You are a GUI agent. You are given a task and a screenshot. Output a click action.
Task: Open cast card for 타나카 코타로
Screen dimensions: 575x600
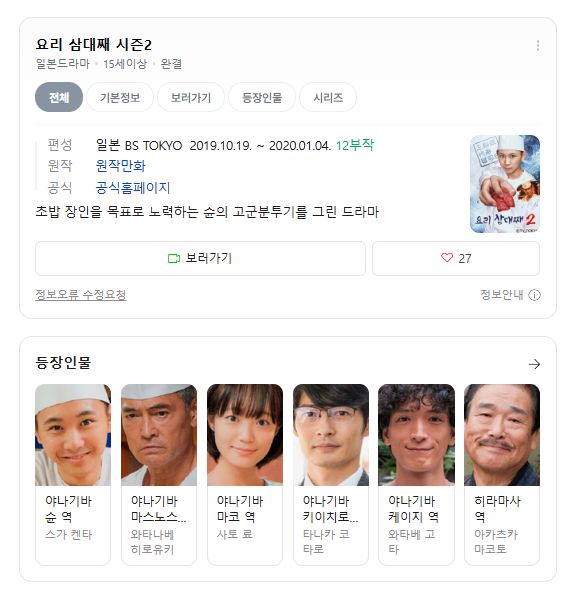point(331,474)
